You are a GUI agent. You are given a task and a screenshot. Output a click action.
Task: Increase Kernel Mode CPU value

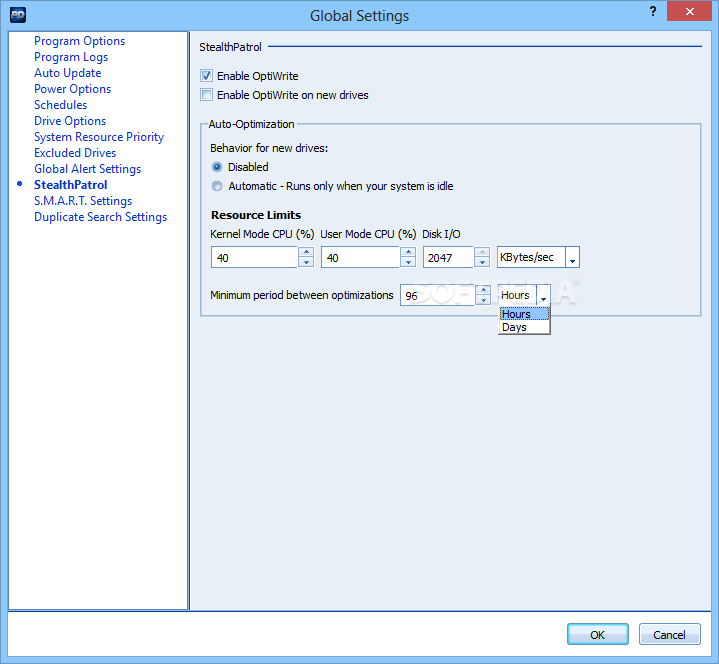pos(306,252)
